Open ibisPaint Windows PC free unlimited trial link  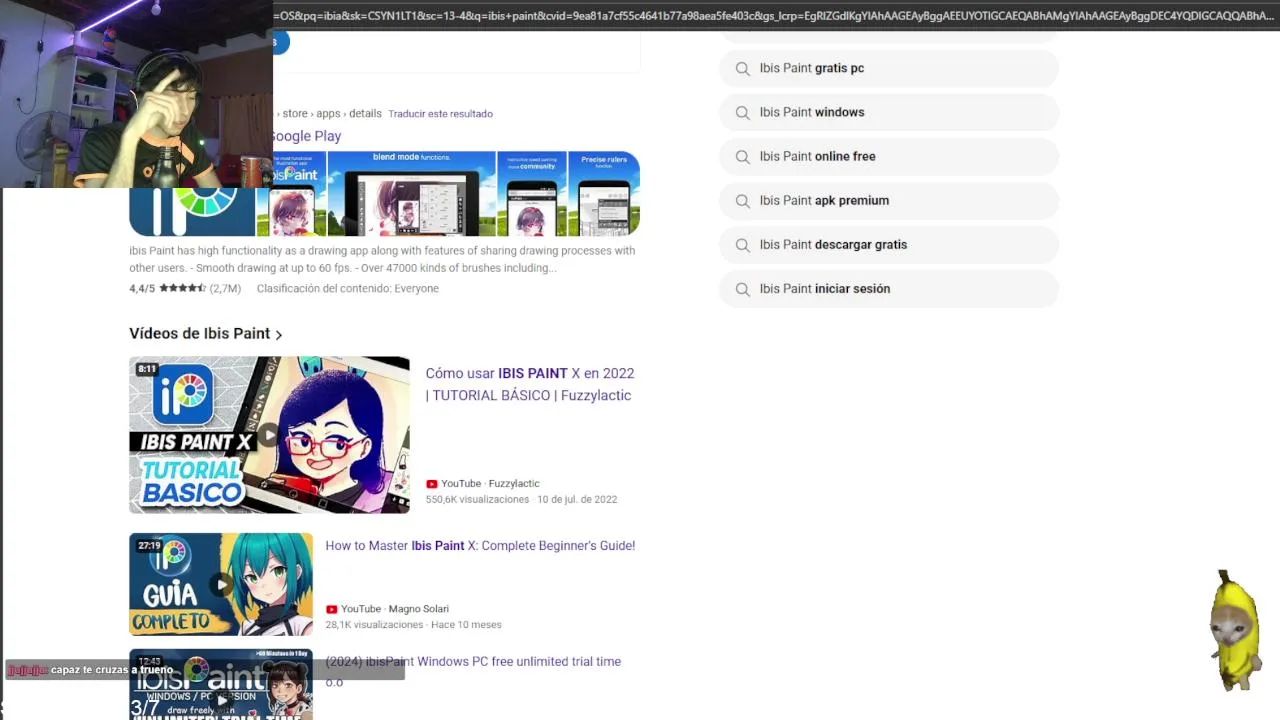pyautogui.click(x=473, y=671)
